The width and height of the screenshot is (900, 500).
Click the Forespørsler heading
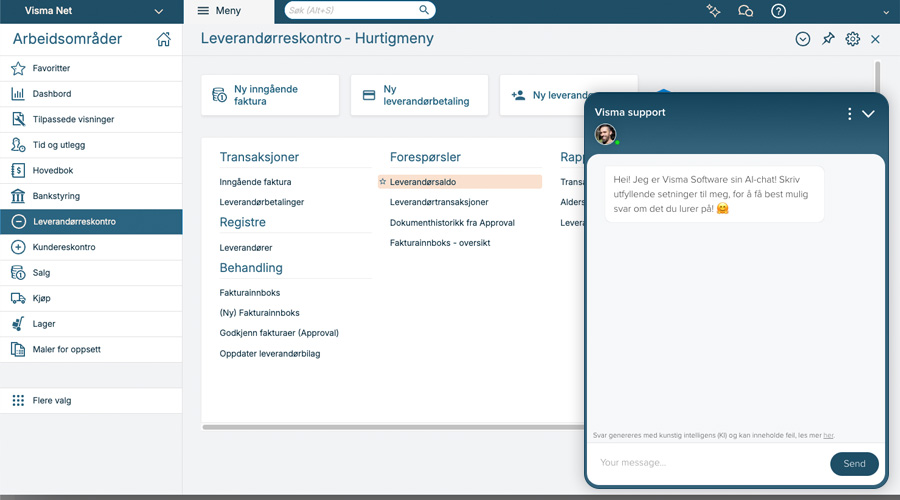pos(425,157)
